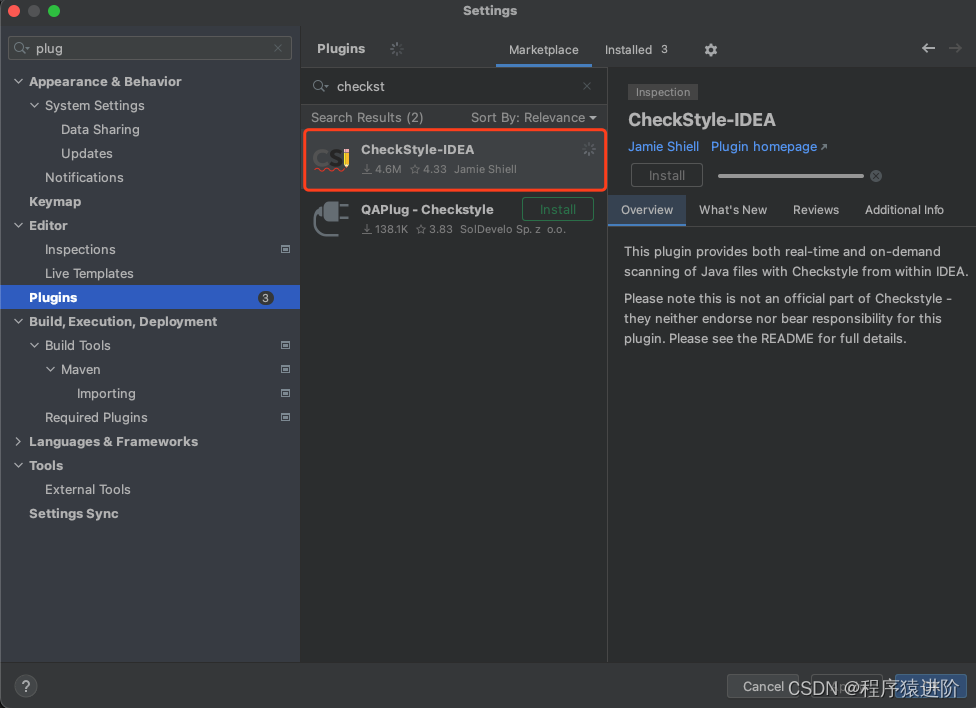Viewport: 976px width, 708px height.
Task: Install the QAPlug - Checkstyle plugin
Action: pos(557,209)
